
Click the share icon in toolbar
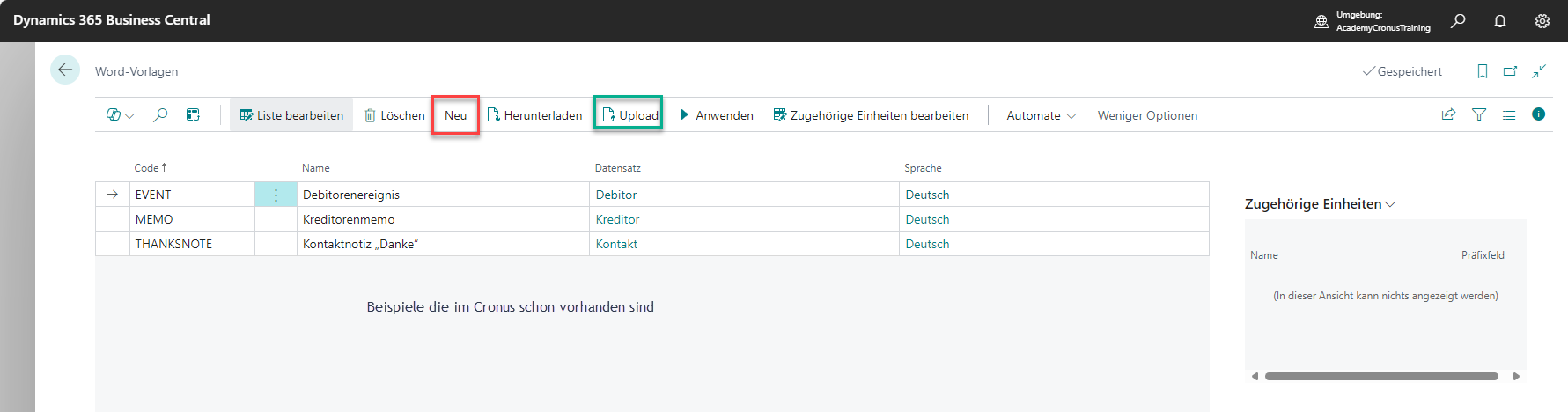[x=1448, y=114]
